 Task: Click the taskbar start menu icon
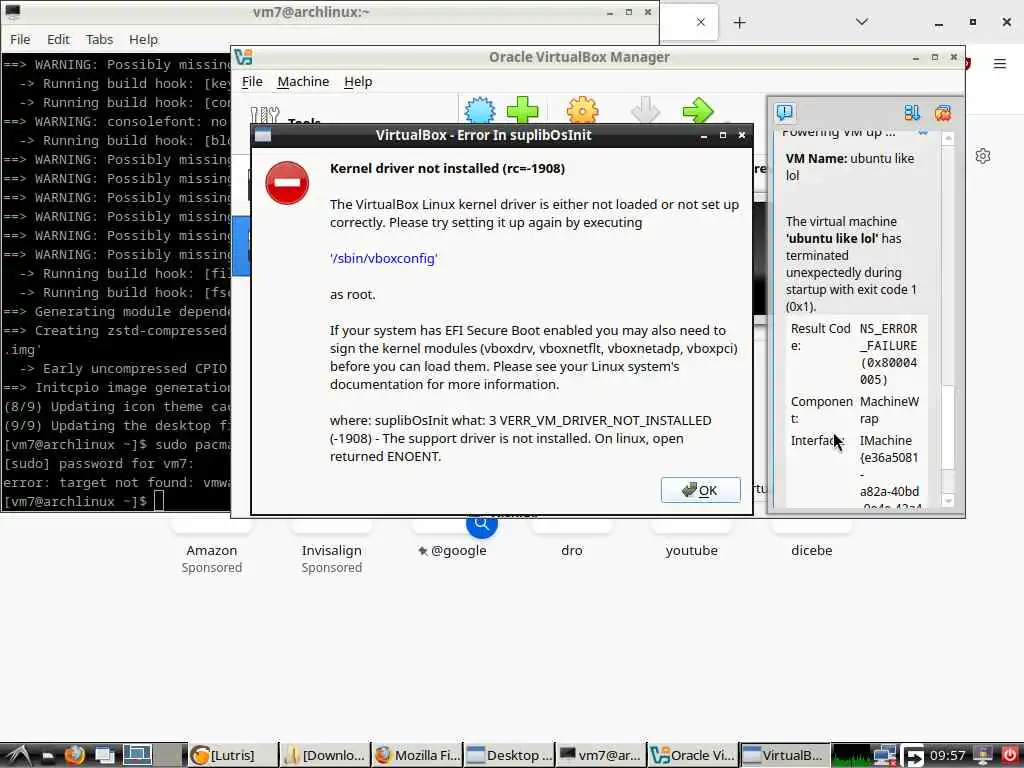18,756
